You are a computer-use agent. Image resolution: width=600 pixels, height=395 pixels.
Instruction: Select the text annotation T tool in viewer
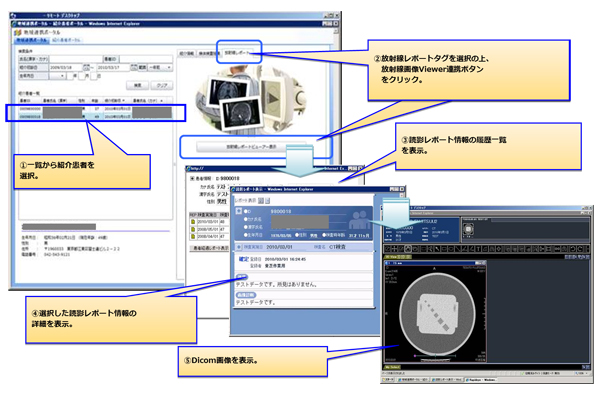pyautogui.click(x=478, y=249)
